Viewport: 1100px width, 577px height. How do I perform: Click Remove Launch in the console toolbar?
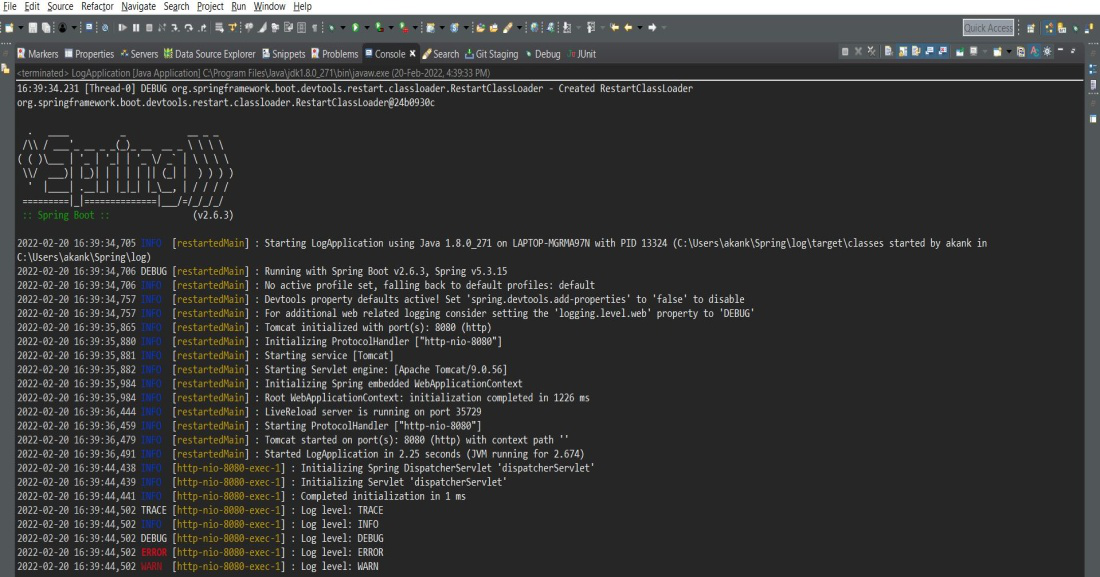[x=858, y=54]
